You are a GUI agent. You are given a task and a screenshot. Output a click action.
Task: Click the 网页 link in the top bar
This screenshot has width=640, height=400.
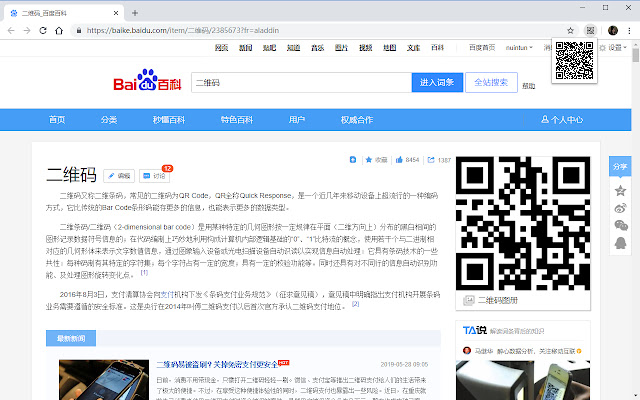tap(221, 48)
